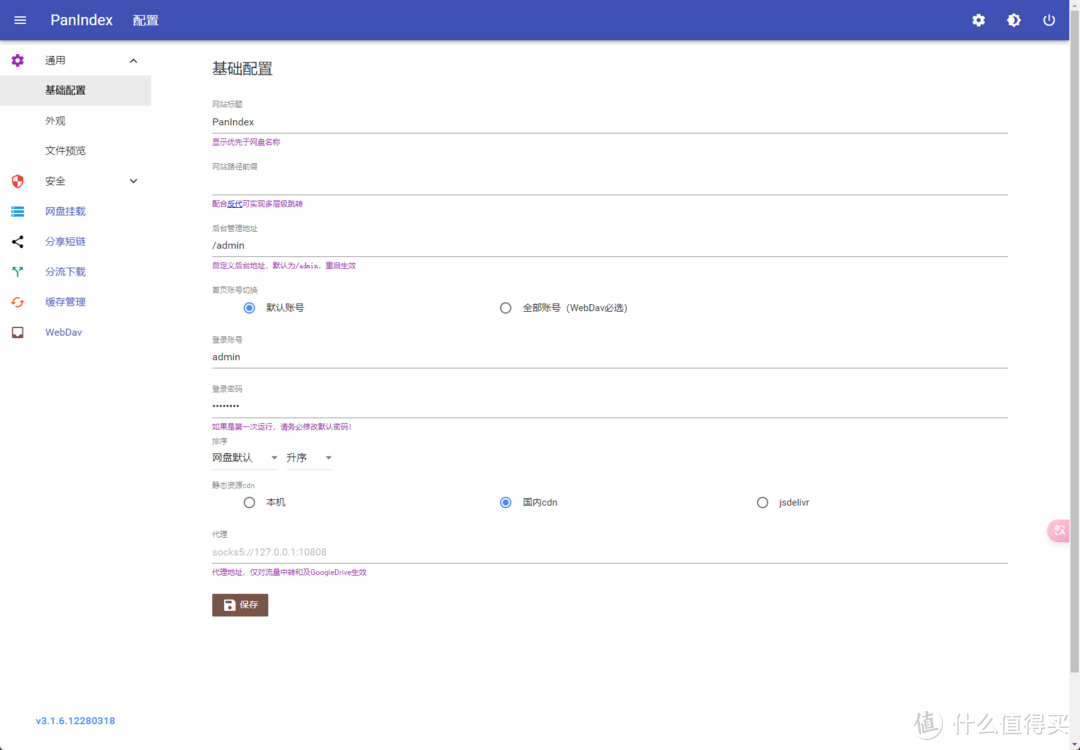Select 全部账号 (WebDav必选) radio option
This screenshot has height=750, width=1080.
coord(506,308)
